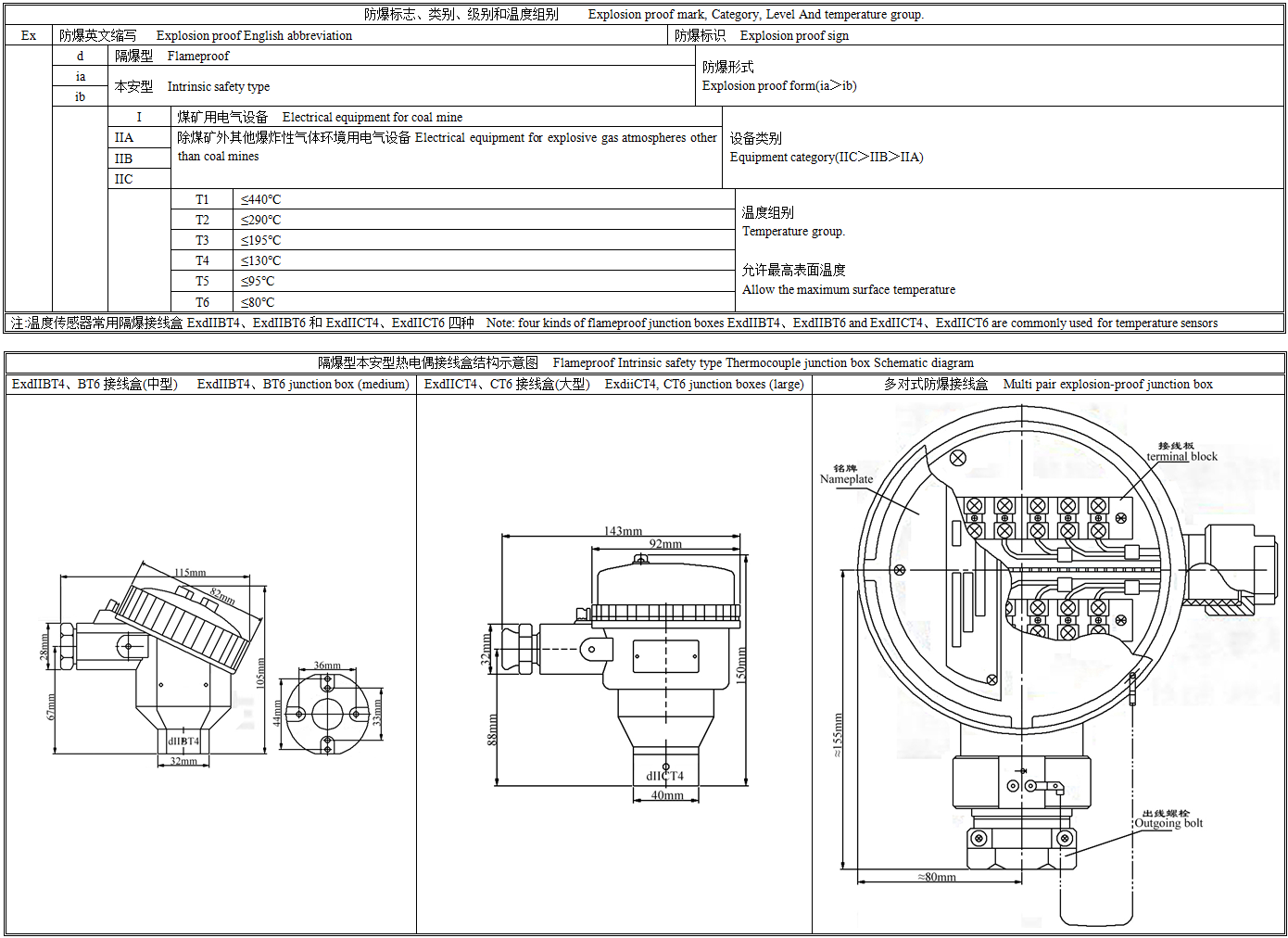Click the '40mm' base dimension

(x=667, y=795)
